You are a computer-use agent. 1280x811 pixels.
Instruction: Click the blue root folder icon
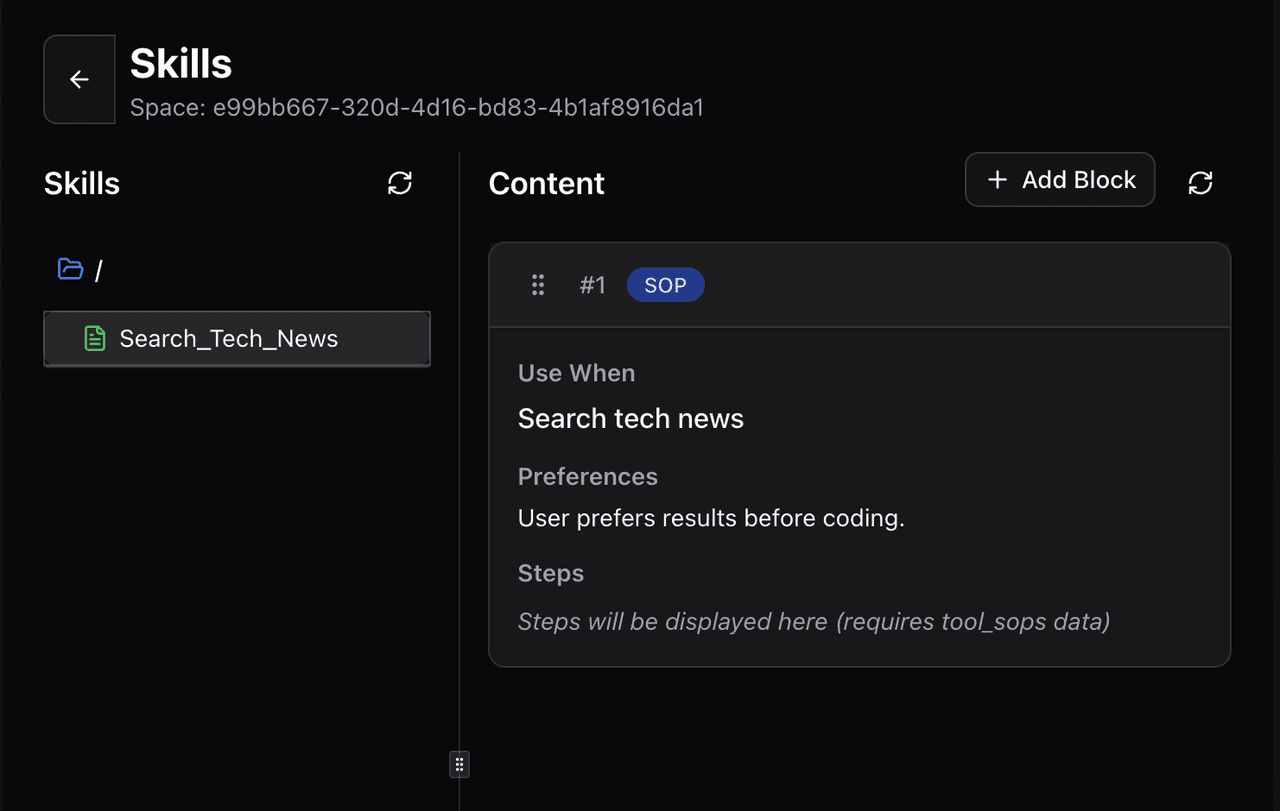[70, 269]
